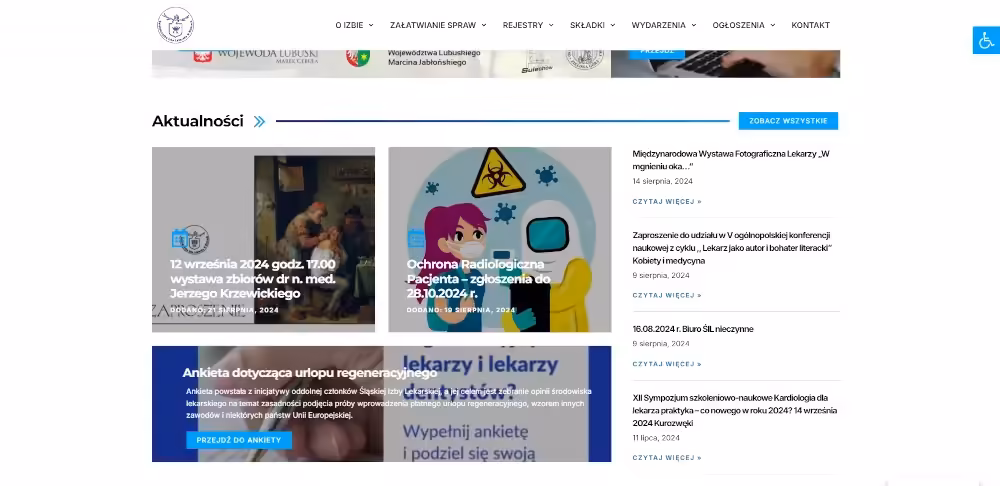Click DODANO: 19 SIERPNIA, 2024 label
The image size is (1000, 486).
click(x=460, y=311)
